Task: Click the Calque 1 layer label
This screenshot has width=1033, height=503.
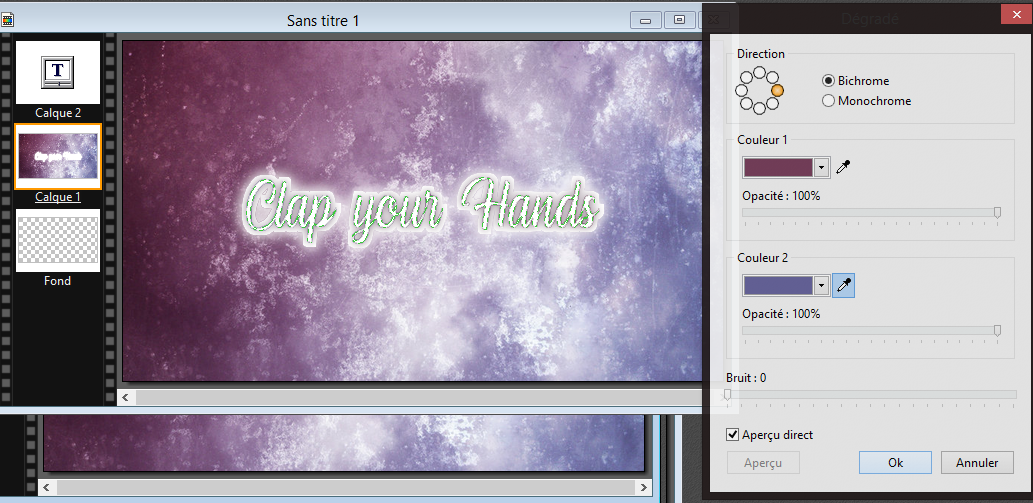Action: [x=58, y=197]
